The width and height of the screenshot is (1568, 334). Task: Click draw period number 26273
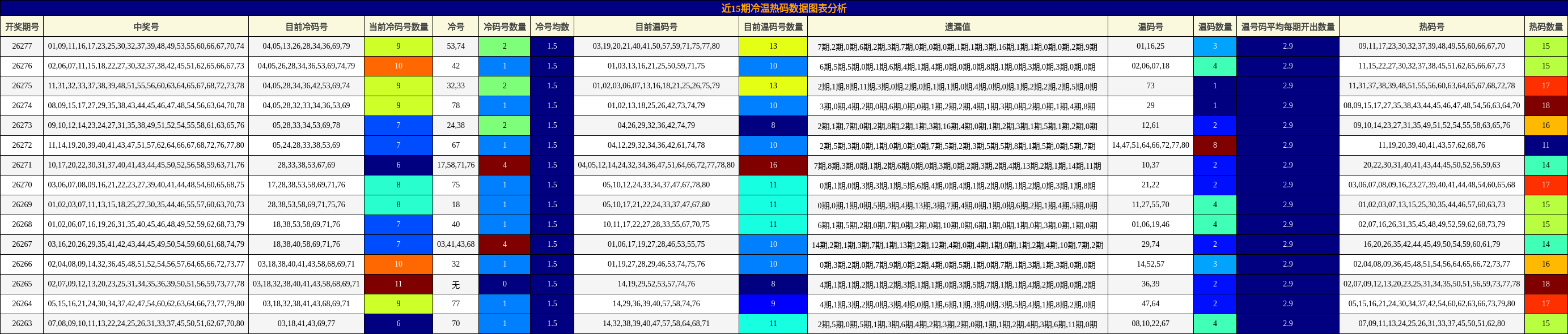click(x=22, y=125)
